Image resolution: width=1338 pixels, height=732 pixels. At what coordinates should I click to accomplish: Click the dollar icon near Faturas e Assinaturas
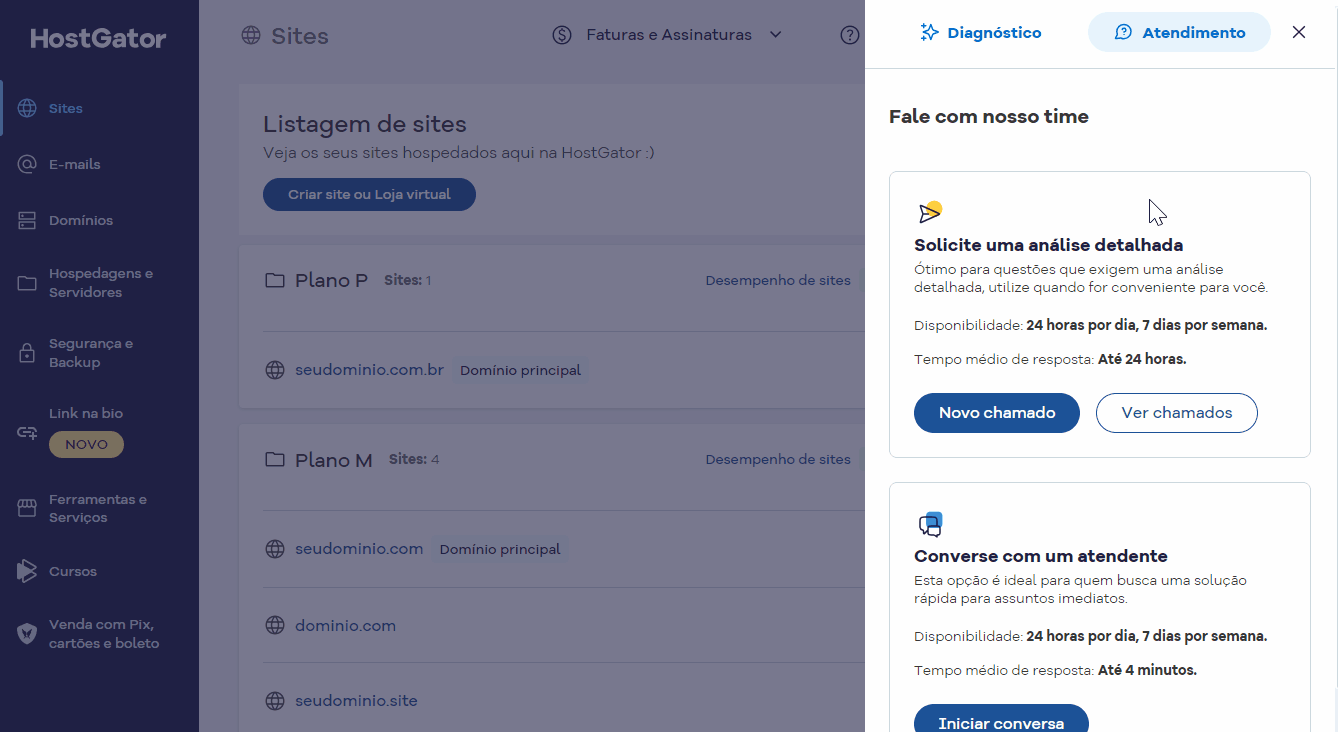(x=562, y=35)
